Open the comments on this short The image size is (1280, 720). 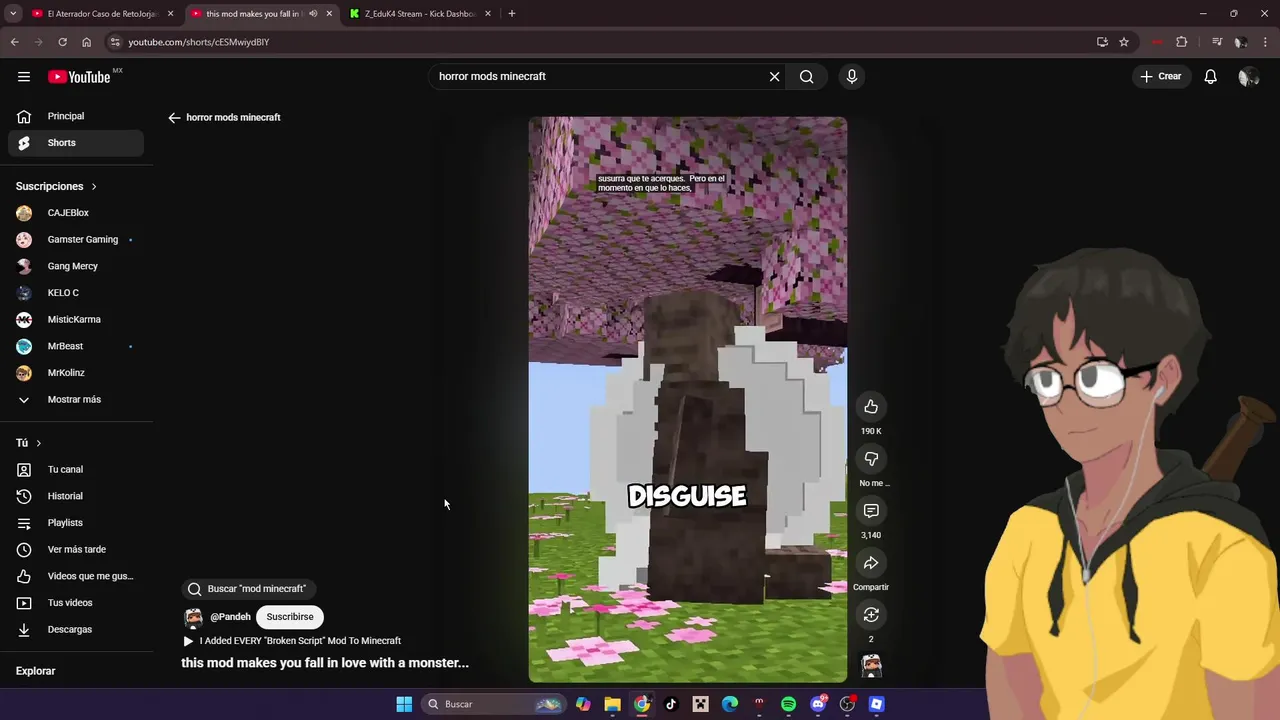pyautogui.click(x=871, y=510)
